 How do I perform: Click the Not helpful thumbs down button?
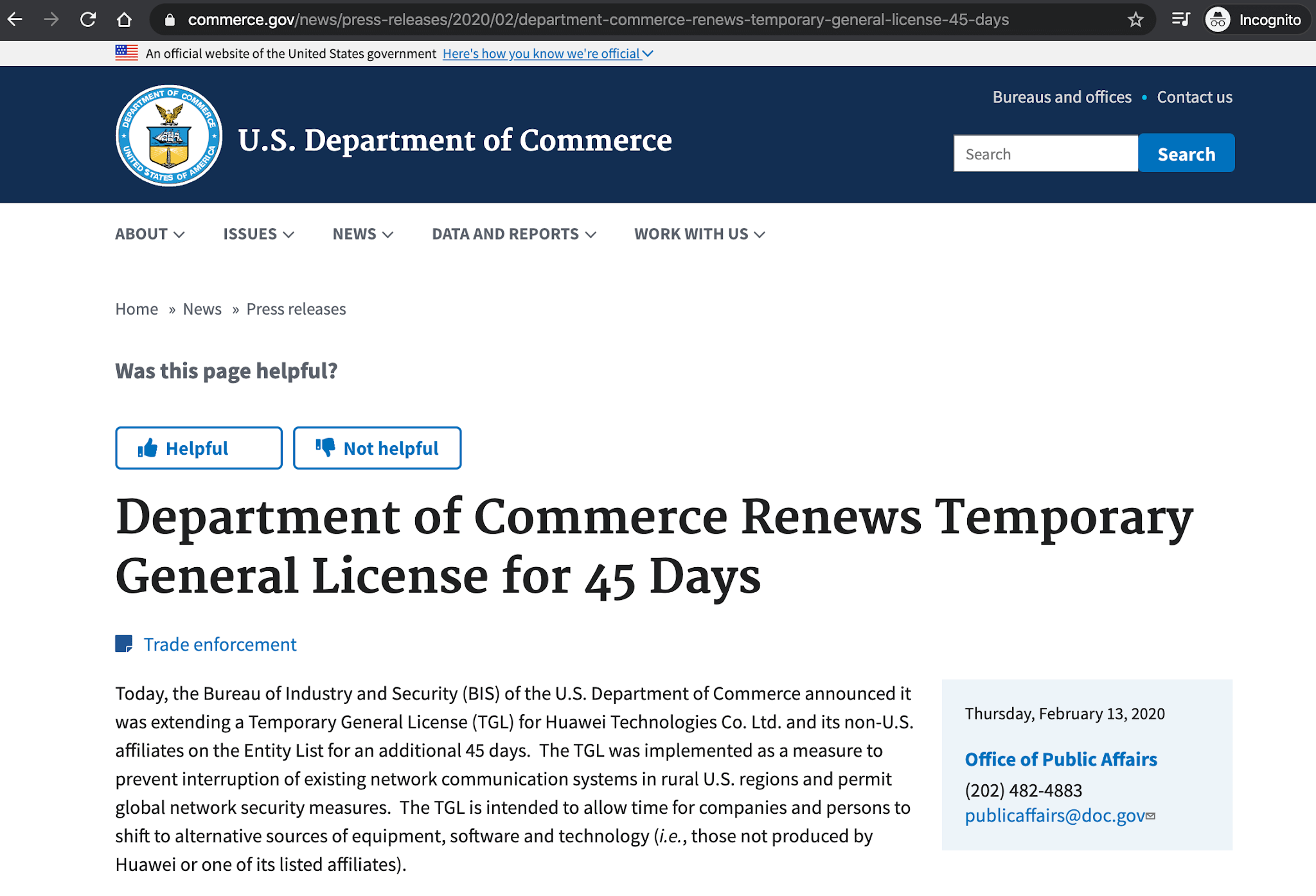tap(377, 448)
